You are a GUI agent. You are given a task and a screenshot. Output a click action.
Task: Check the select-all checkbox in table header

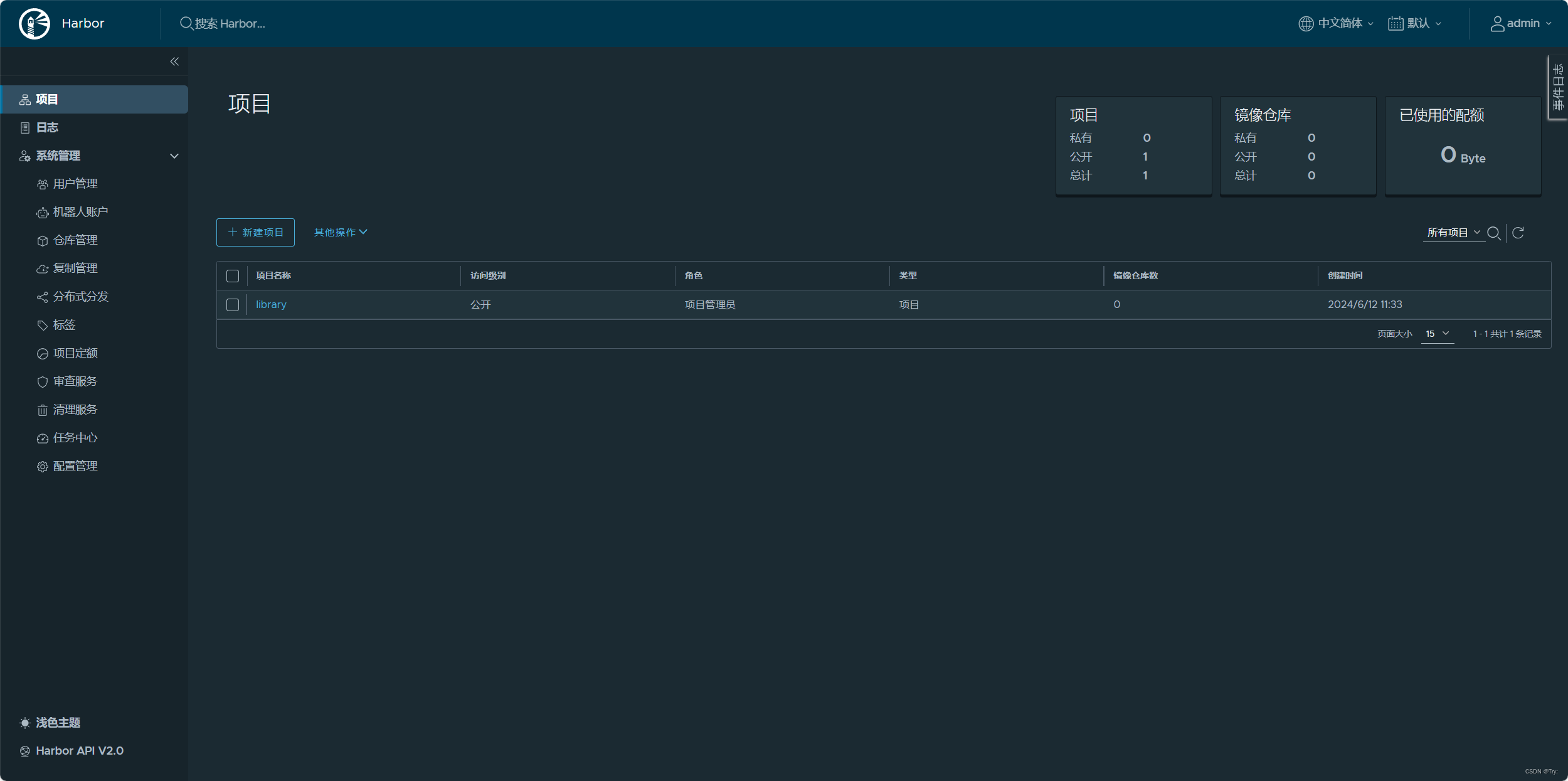[233, 276]
